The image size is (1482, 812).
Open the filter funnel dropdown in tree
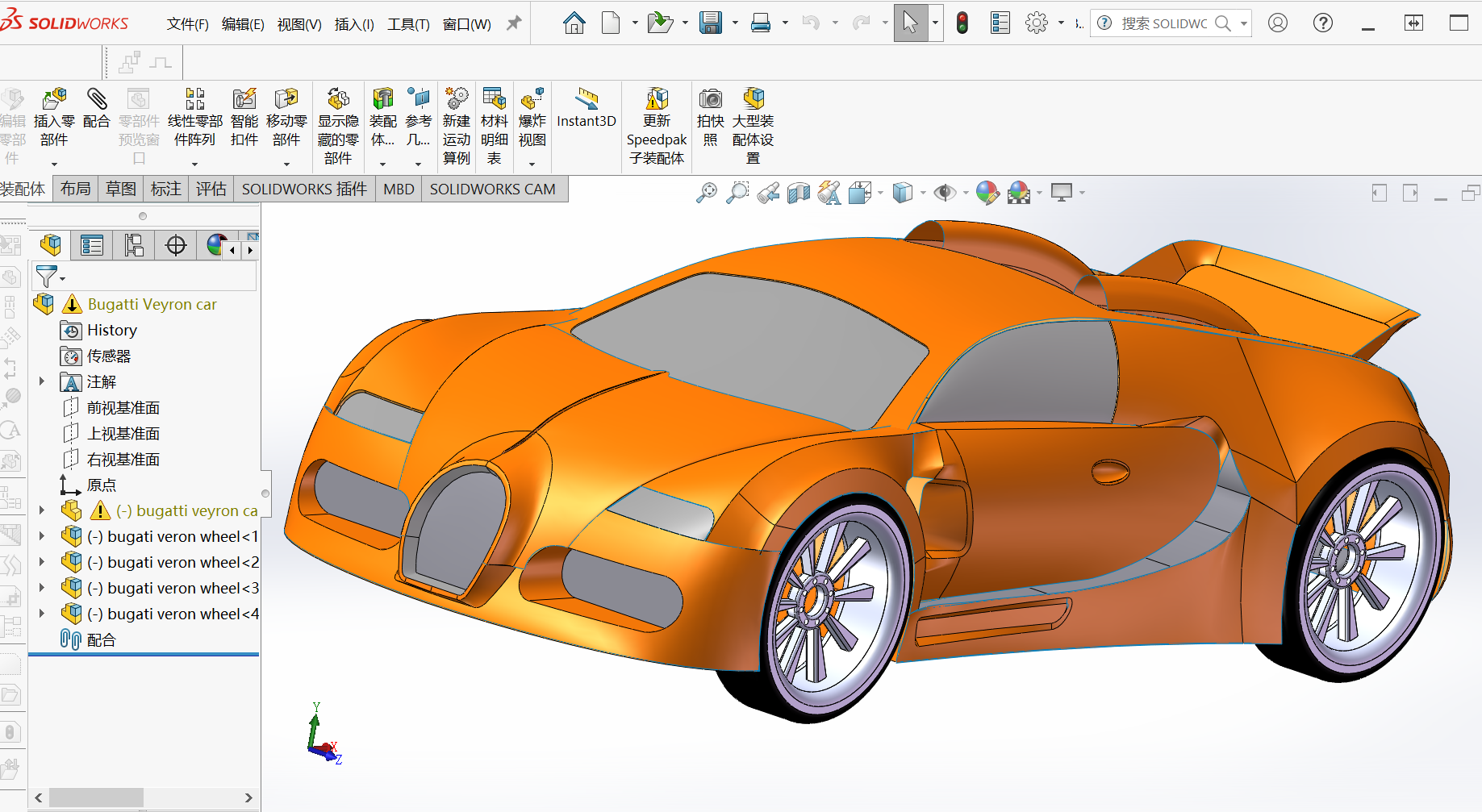click(x=49, y=277)
